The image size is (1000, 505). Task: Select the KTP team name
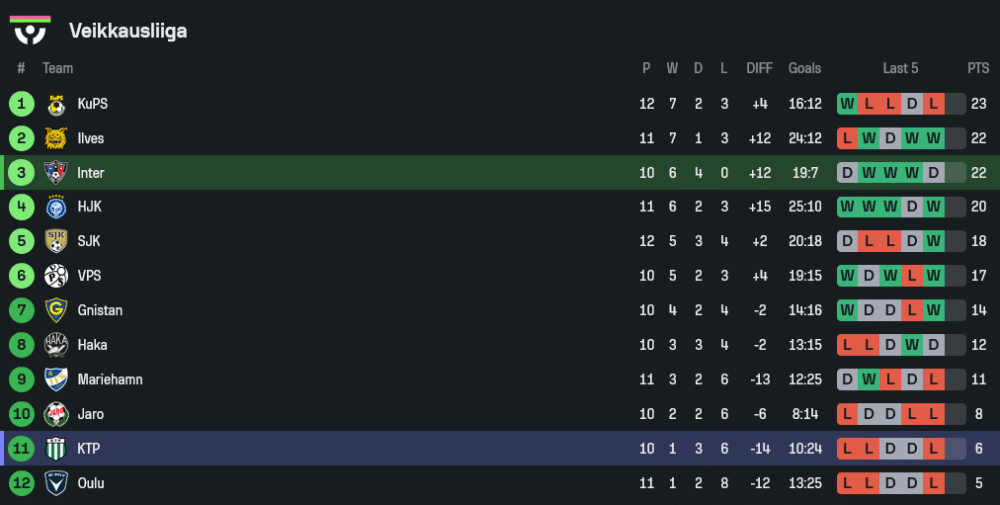(88, 449)
